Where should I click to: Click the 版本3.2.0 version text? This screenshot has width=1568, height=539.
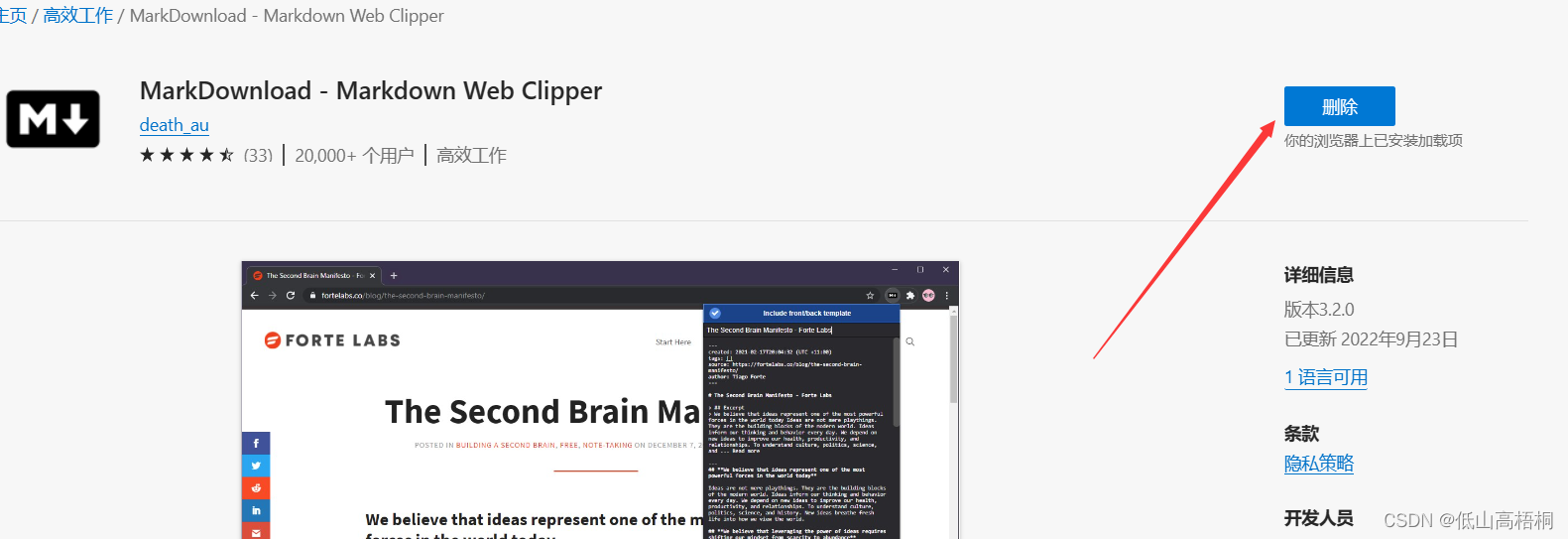point(1319,310)
